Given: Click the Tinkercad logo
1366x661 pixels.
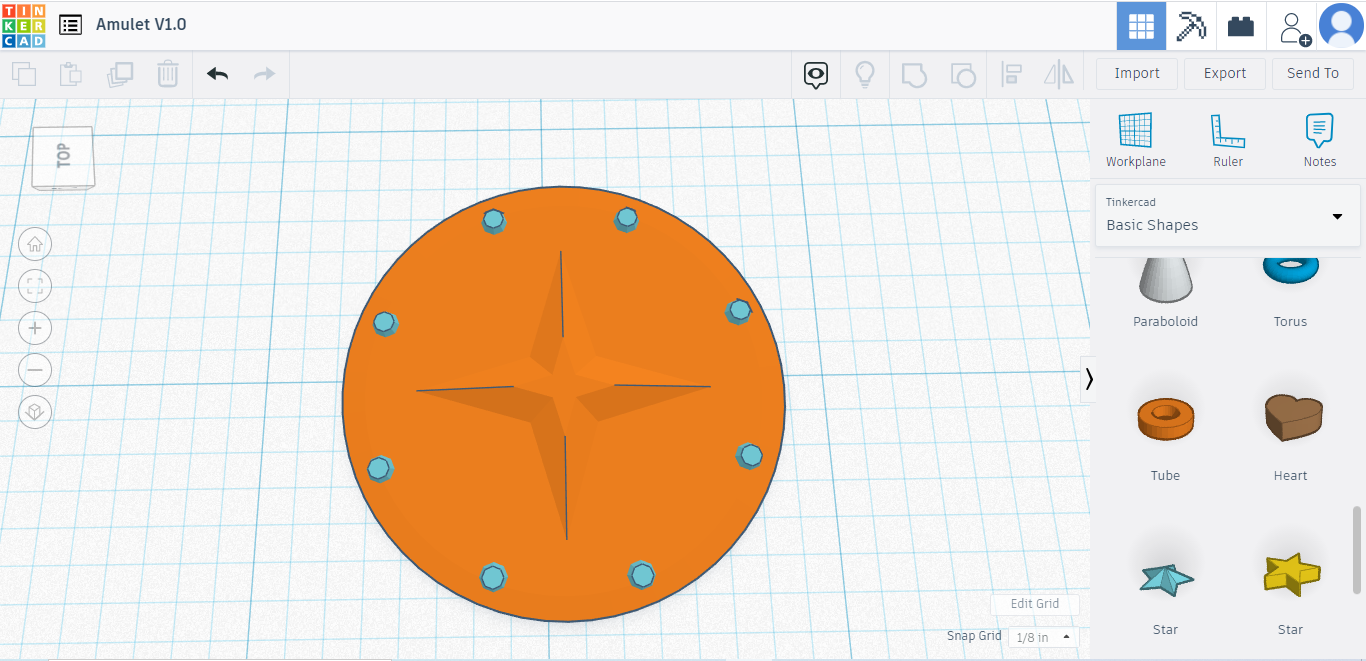Looking at the screenshot, I should point(24,25).
